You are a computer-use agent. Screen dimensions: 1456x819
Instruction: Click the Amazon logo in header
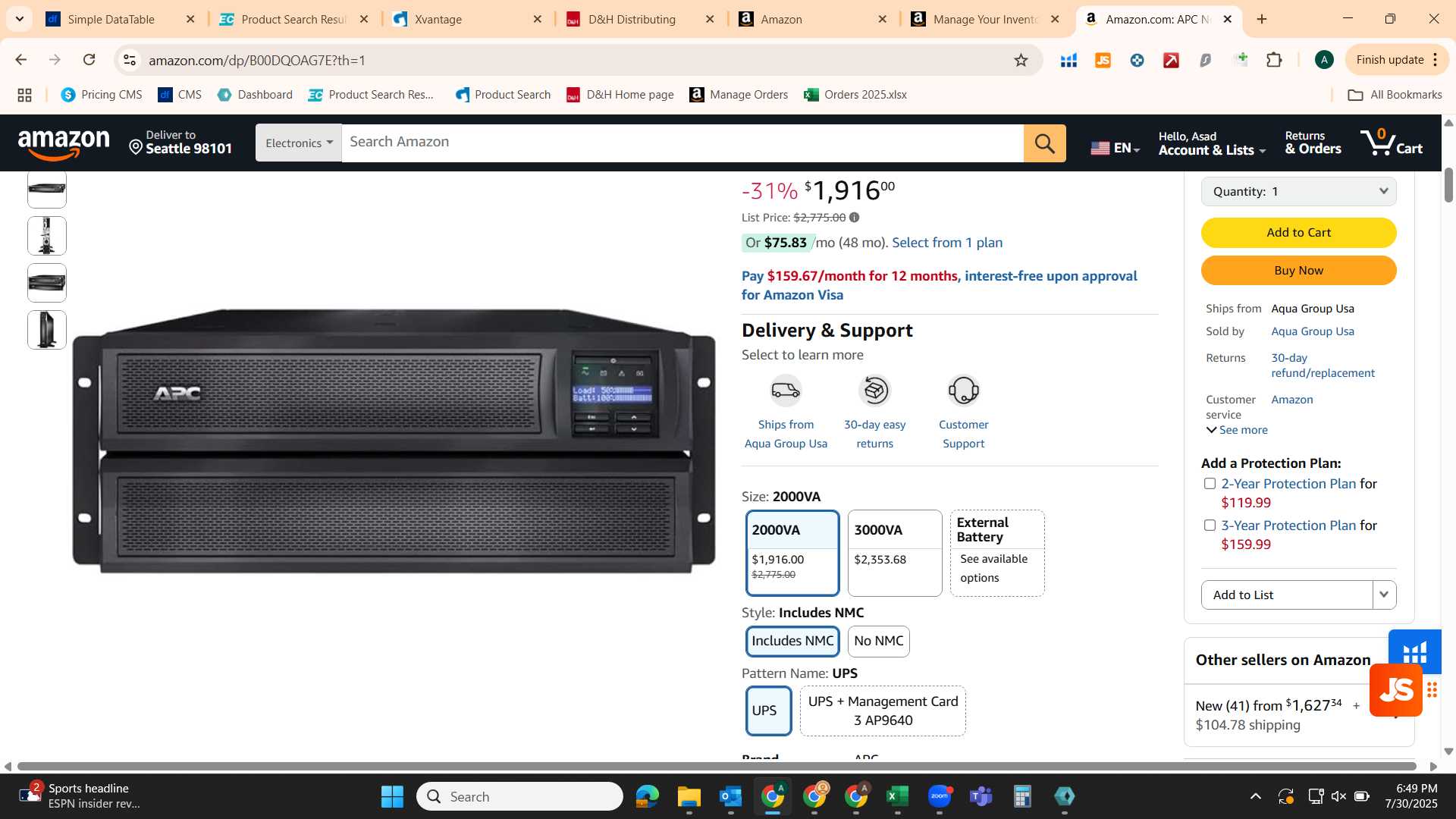point(64,144)
